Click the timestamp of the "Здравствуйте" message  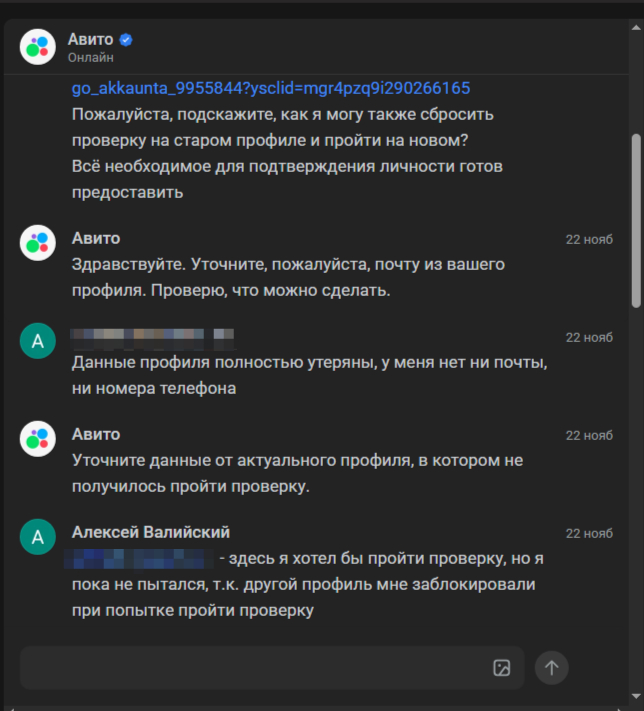(589, 239)
